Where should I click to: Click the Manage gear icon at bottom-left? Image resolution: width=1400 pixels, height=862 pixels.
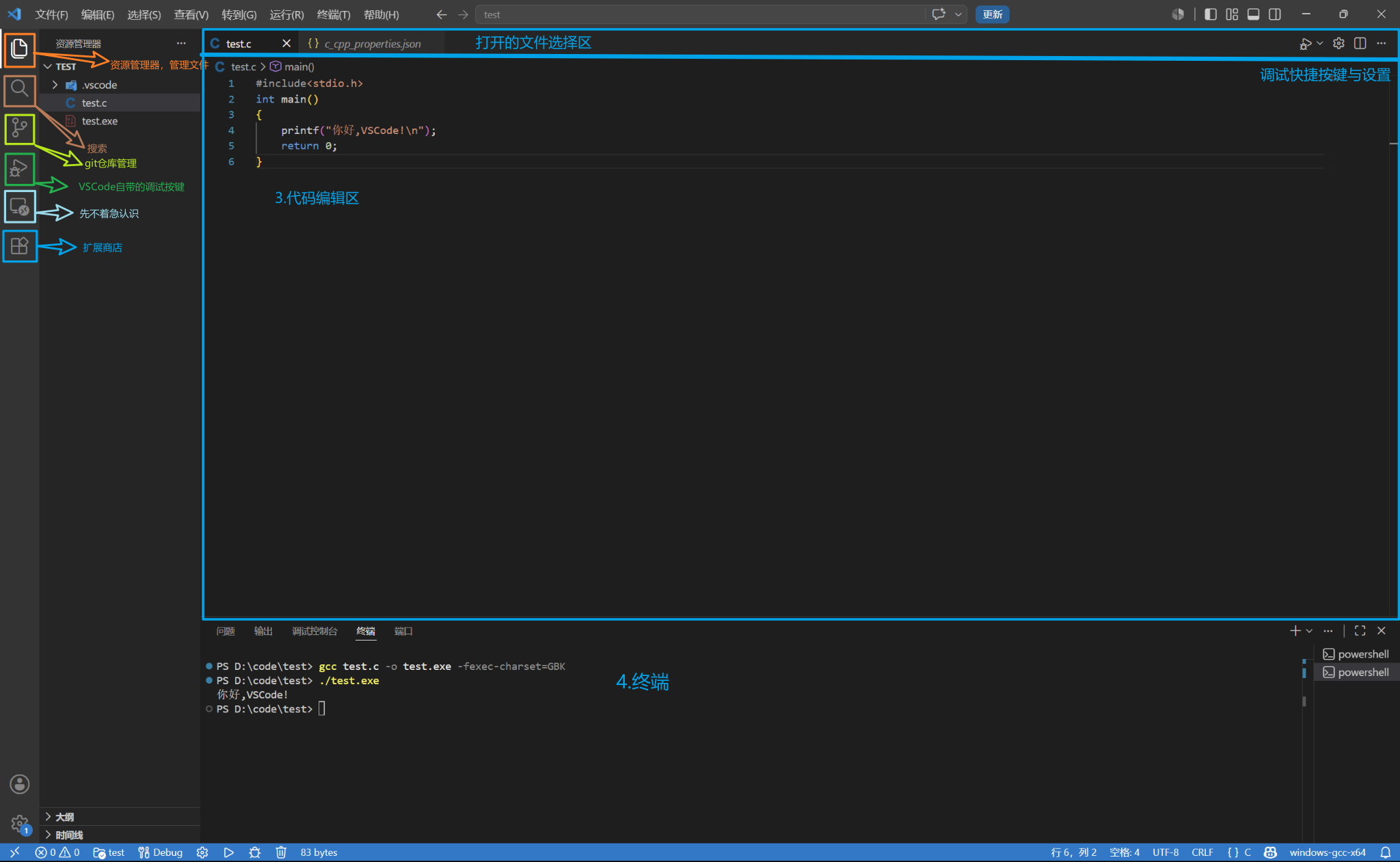tap(19, 824)
